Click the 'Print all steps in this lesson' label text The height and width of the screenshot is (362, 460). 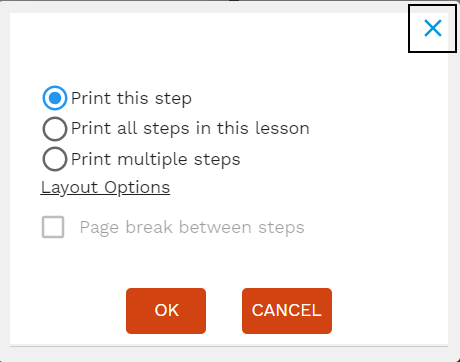(x=190, y=129)
